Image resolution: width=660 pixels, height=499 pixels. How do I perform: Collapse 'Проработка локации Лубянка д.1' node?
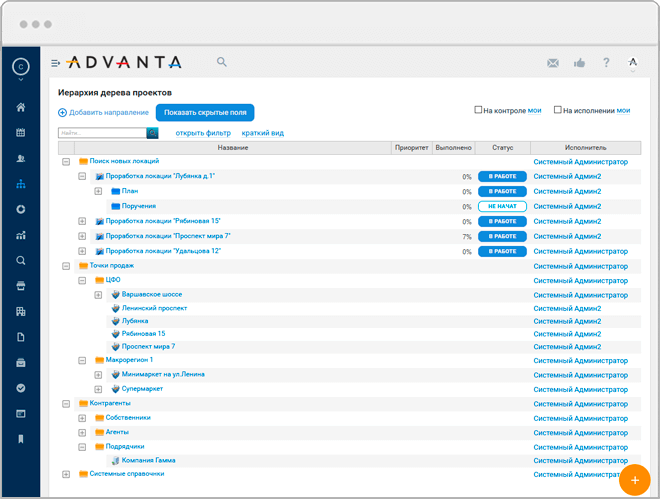pos(82,176)
